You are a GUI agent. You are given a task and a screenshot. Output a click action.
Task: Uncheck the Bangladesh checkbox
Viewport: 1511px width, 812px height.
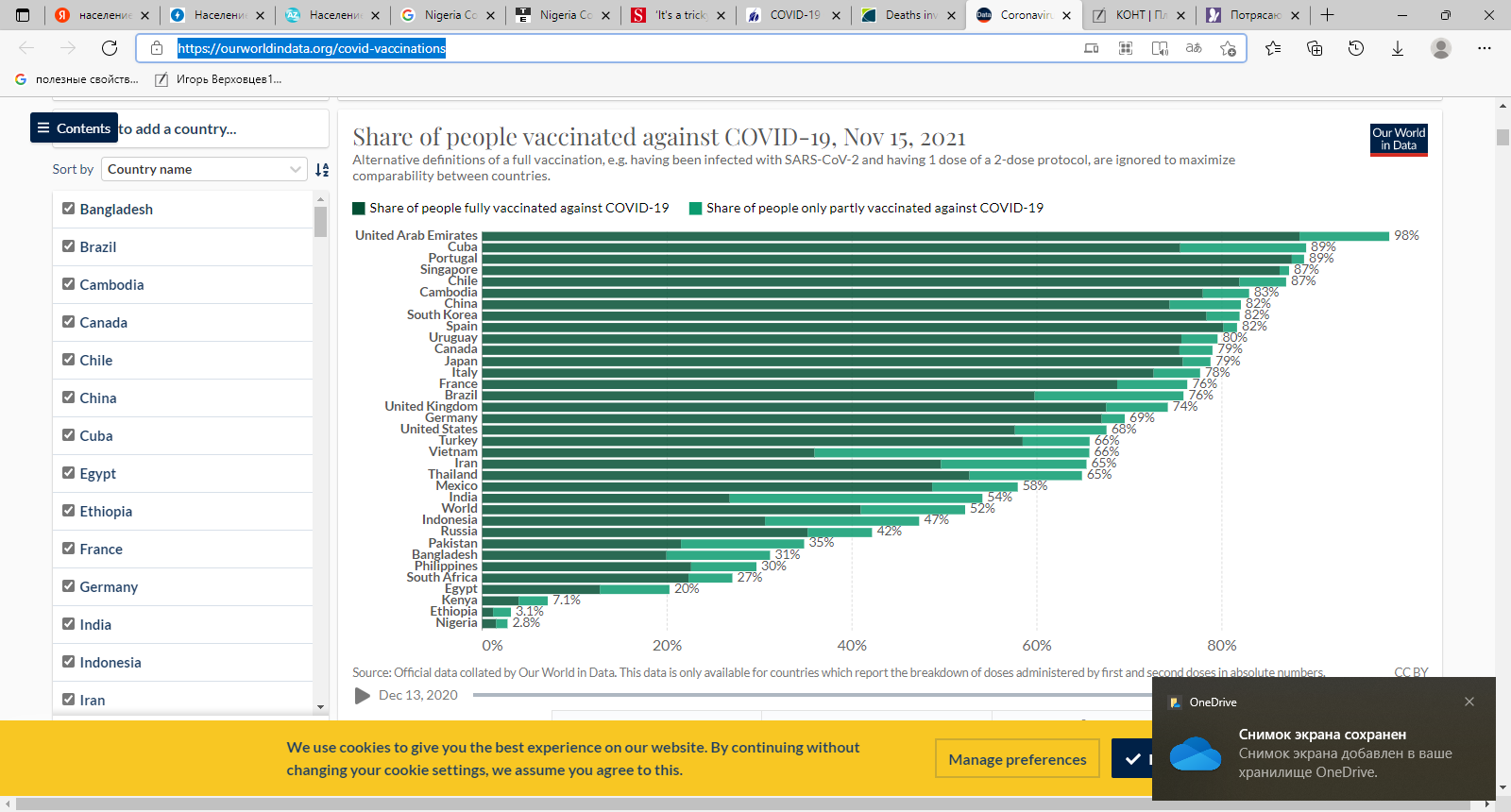(69, 209)
